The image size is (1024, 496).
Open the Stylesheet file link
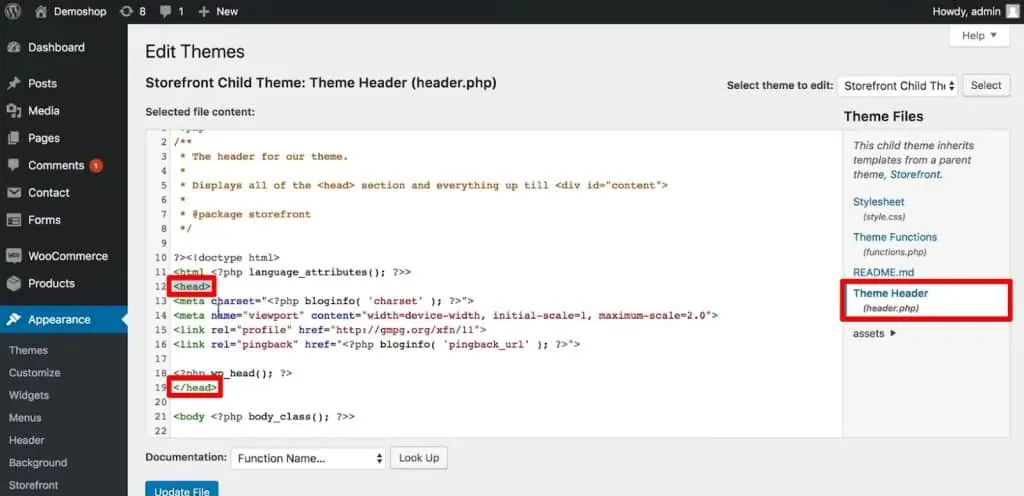tap(878, 202)
